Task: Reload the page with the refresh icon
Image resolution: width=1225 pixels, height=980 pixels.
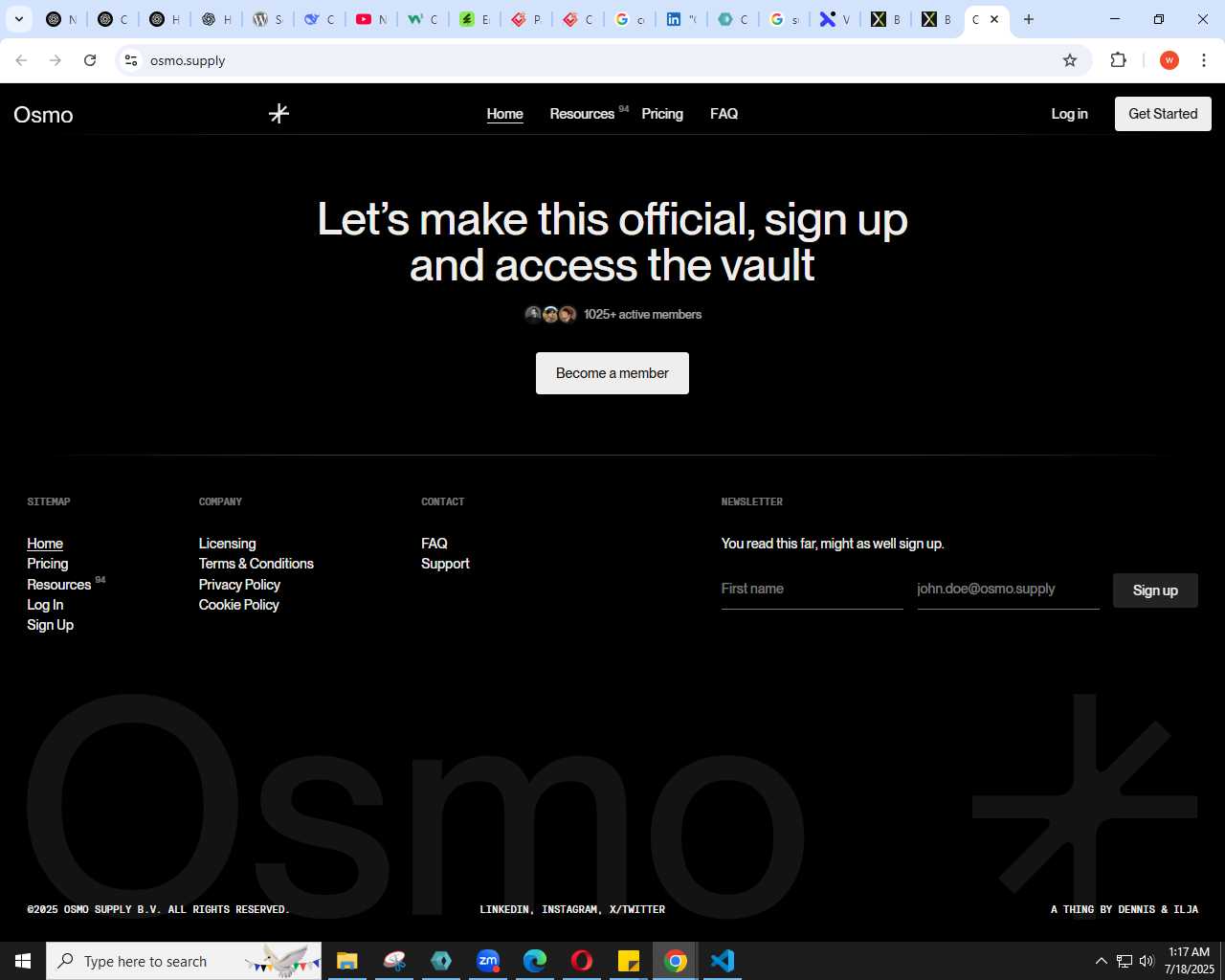Action: pos(90,60)
